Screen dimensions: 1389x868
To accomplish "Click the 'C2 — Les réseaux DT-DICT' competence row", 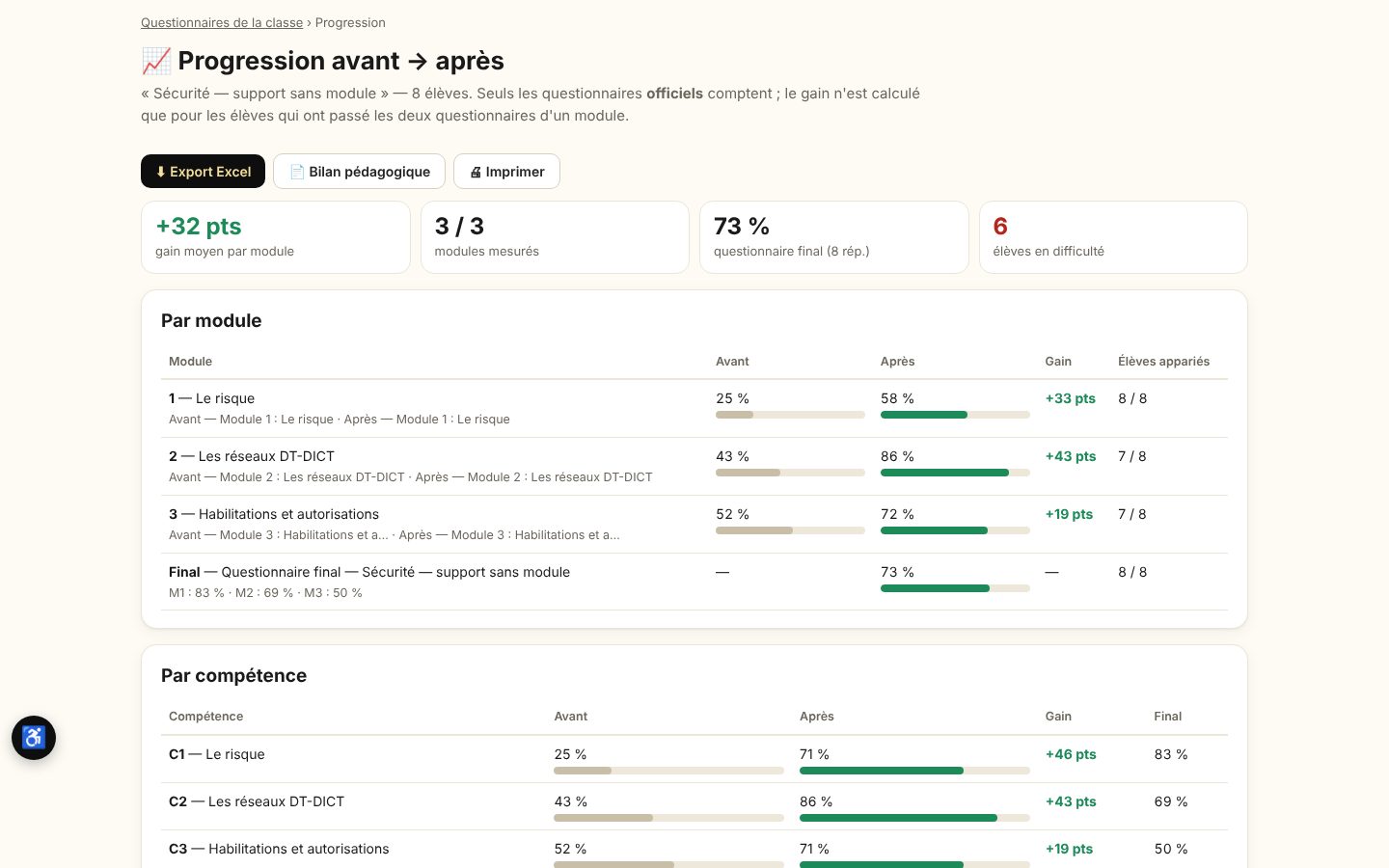I will coord(694,806).
